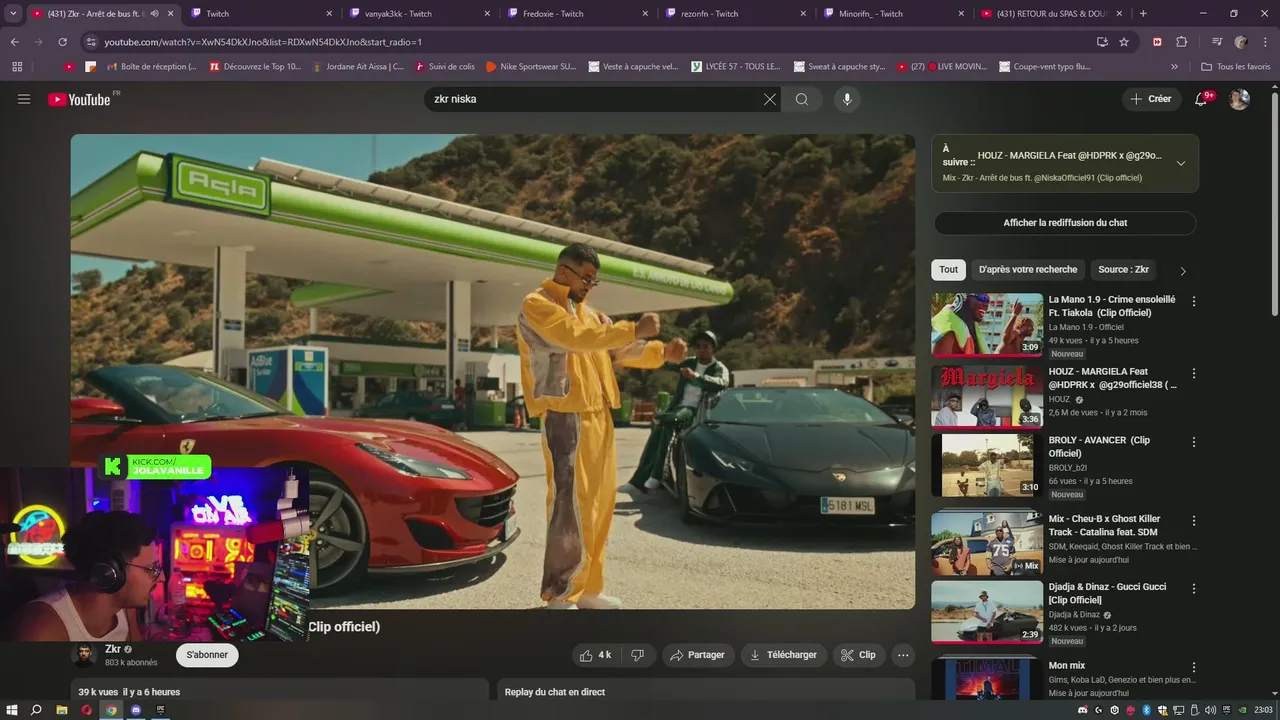Switch to Minorifn_ - Twitch tab
Image resolution: width=1280 pixels, height=720 pixels.
(894, 13)
